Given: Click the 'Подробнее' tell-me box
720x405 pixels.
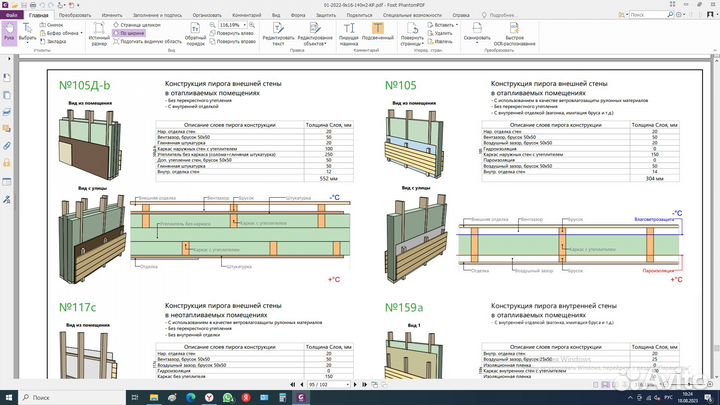Looking at the screenshot, I should 499,15.
